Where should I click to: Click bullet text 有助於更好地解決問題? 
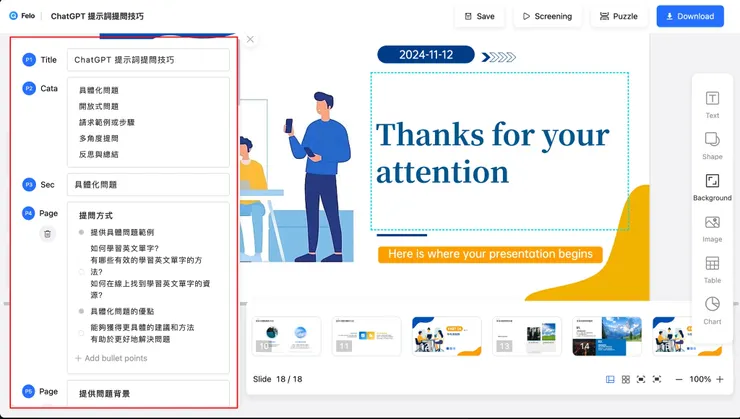130,339
